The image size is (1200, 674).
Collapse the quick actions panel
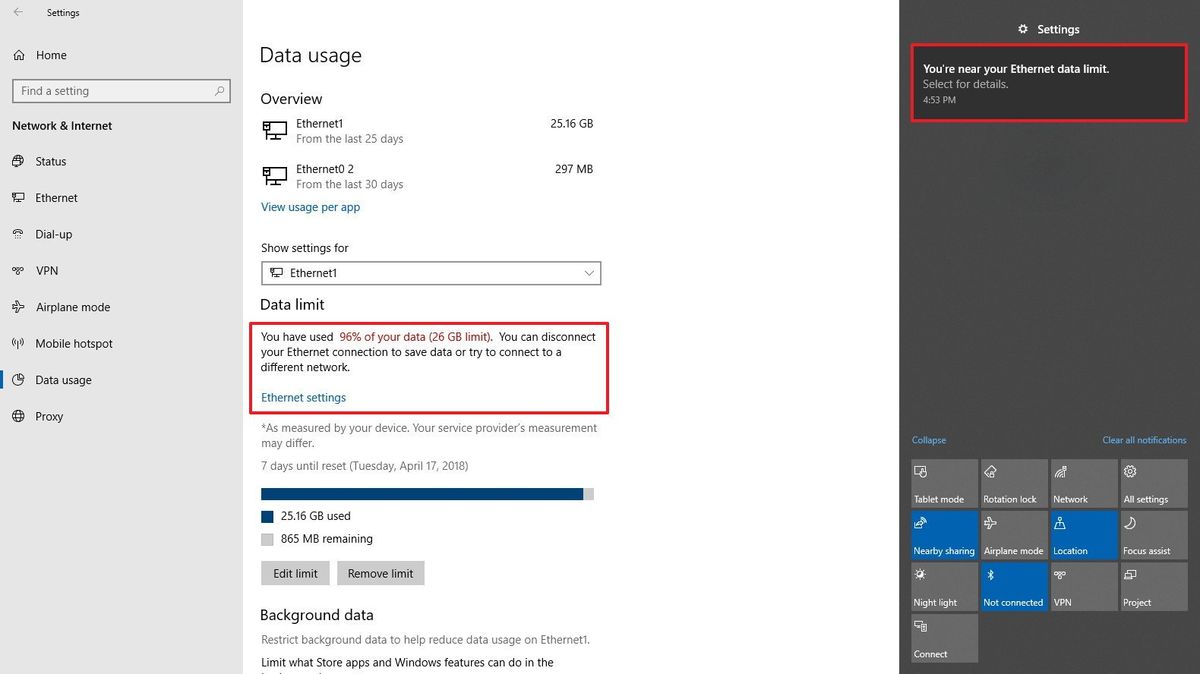pos(928,440)
